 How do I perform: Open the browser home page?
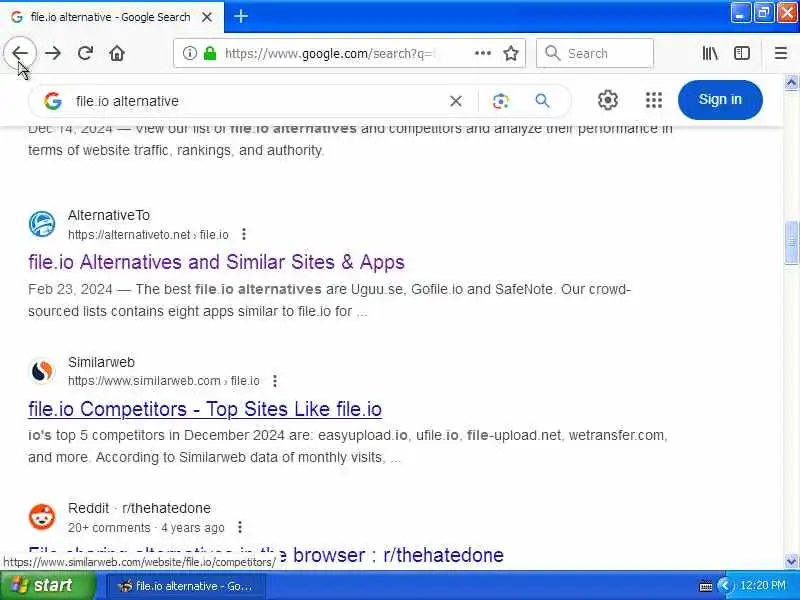pyautogui.click(x=117, y=53)
